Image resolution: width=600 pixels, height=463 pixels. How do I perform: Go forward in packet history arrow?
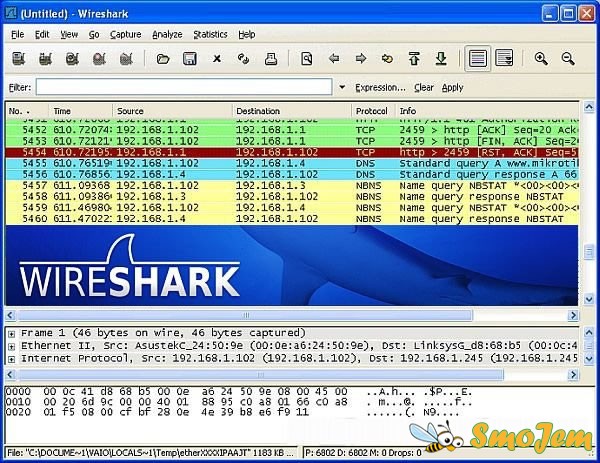pyautogui.click(x=360, y=59)
